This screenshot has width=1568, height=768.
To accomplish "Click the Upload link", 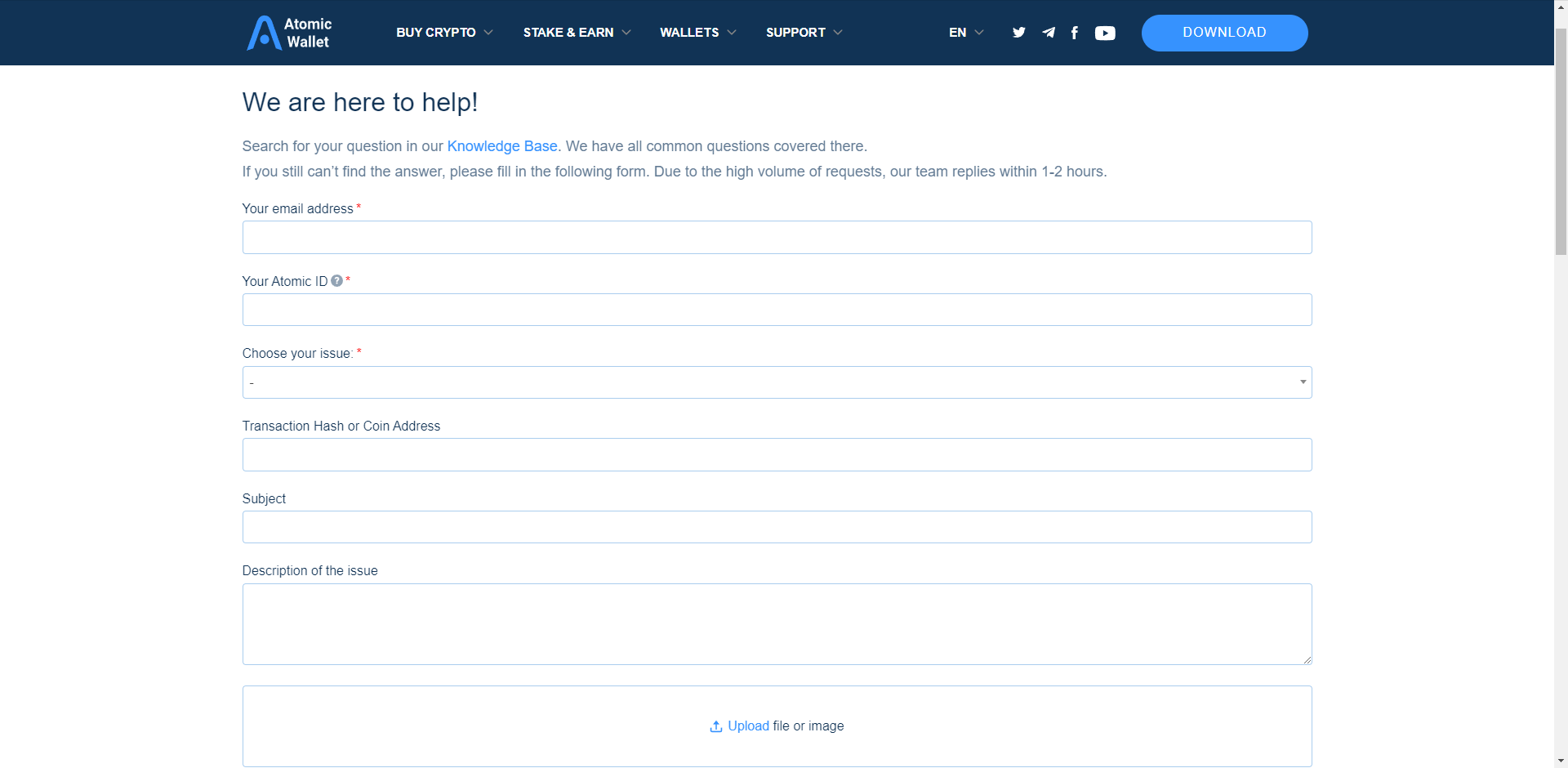I will click(x=748, y=726).
